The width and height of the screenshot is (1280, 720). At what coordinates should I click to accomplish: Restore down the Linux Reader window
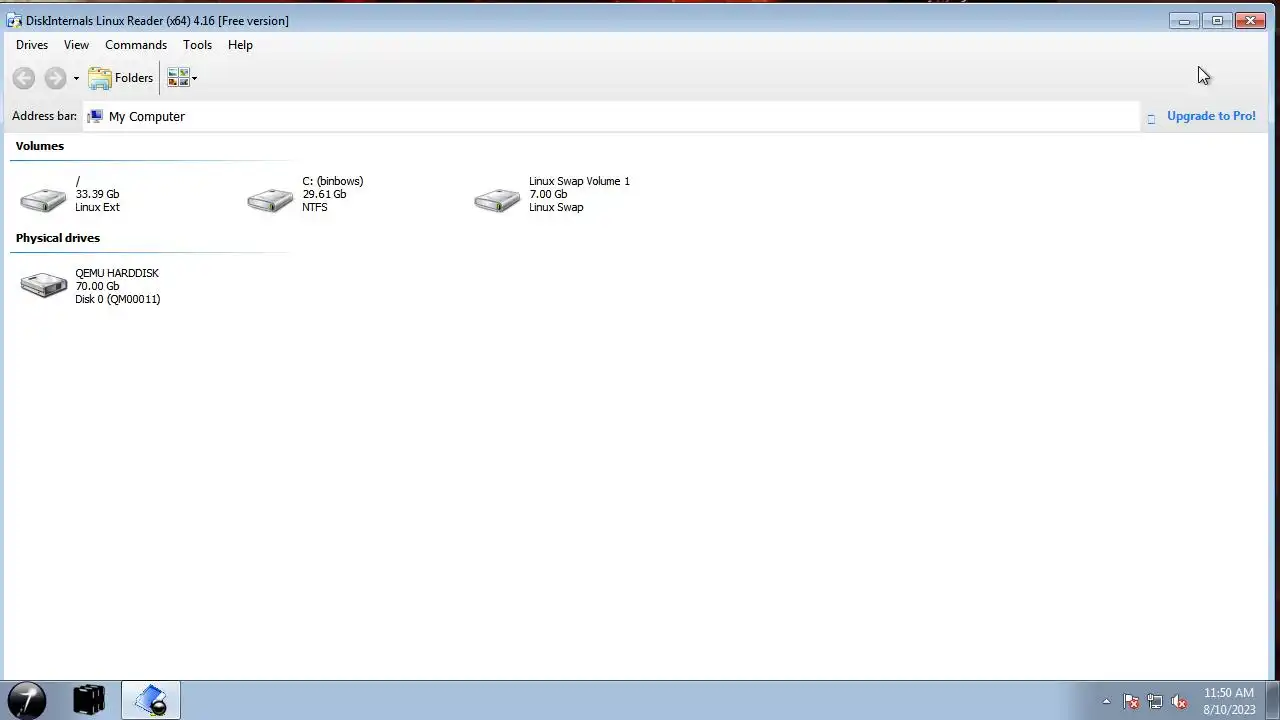1217,21
